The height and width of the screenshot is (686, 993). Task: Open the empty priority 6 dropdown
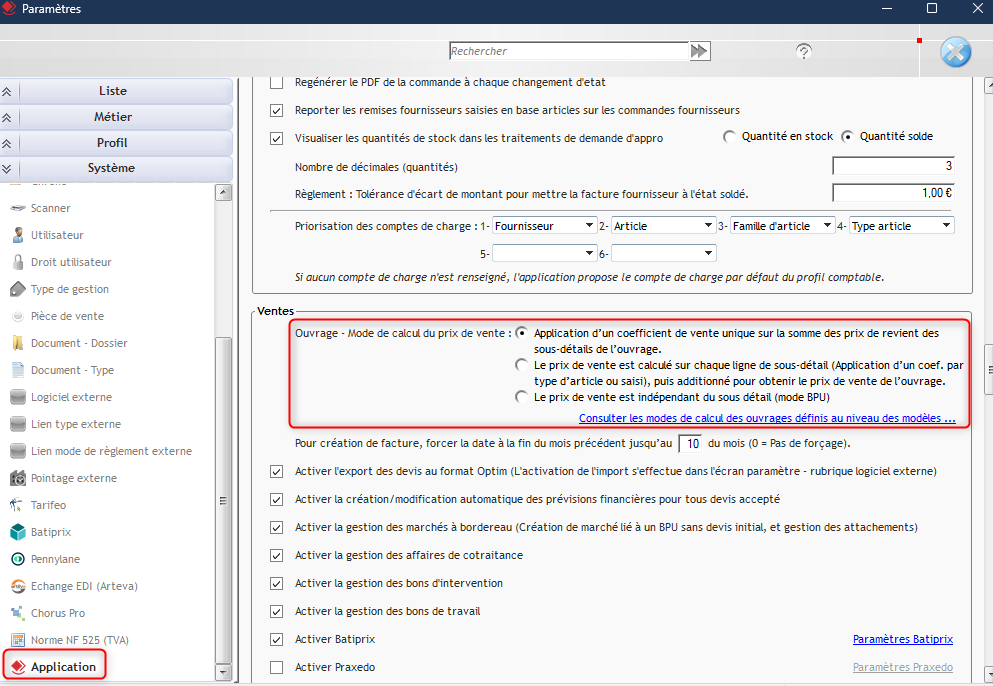[664, 253]
